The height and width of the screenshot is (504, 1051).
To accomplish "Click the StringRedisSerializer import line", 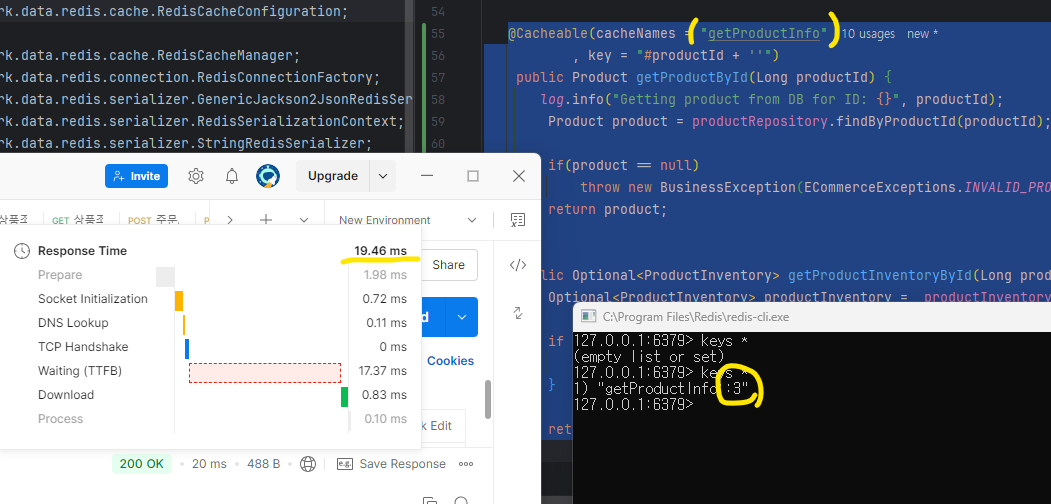I will [x=186, y=143].
